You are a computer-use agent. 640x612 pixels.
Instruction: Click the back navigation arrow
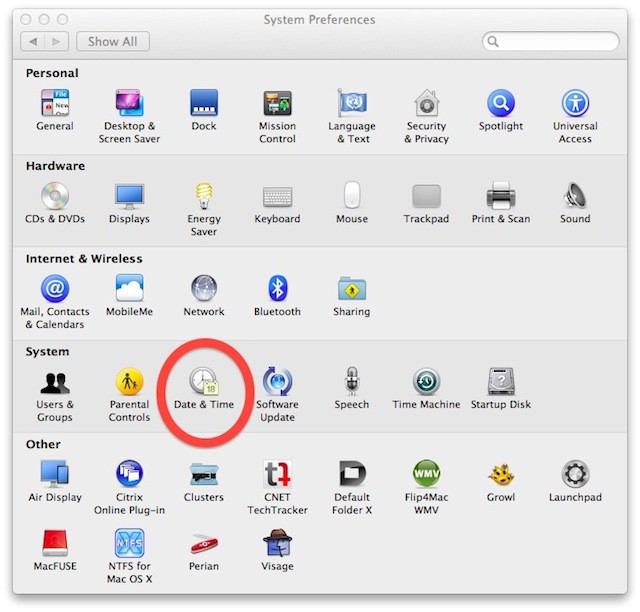point(34,42)
